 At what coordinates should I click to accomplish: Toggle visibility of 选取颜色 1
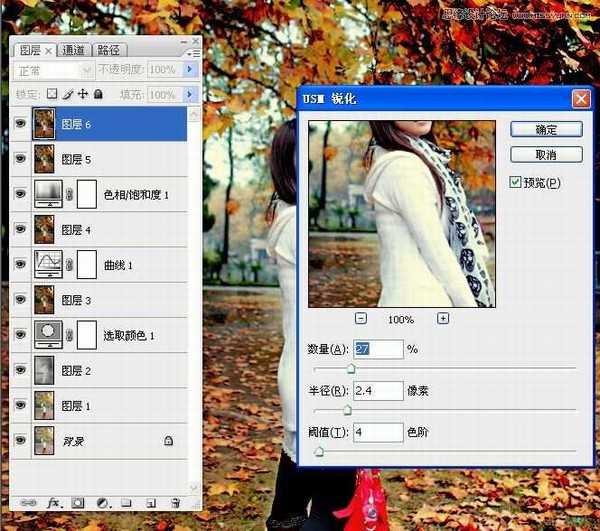20,334
